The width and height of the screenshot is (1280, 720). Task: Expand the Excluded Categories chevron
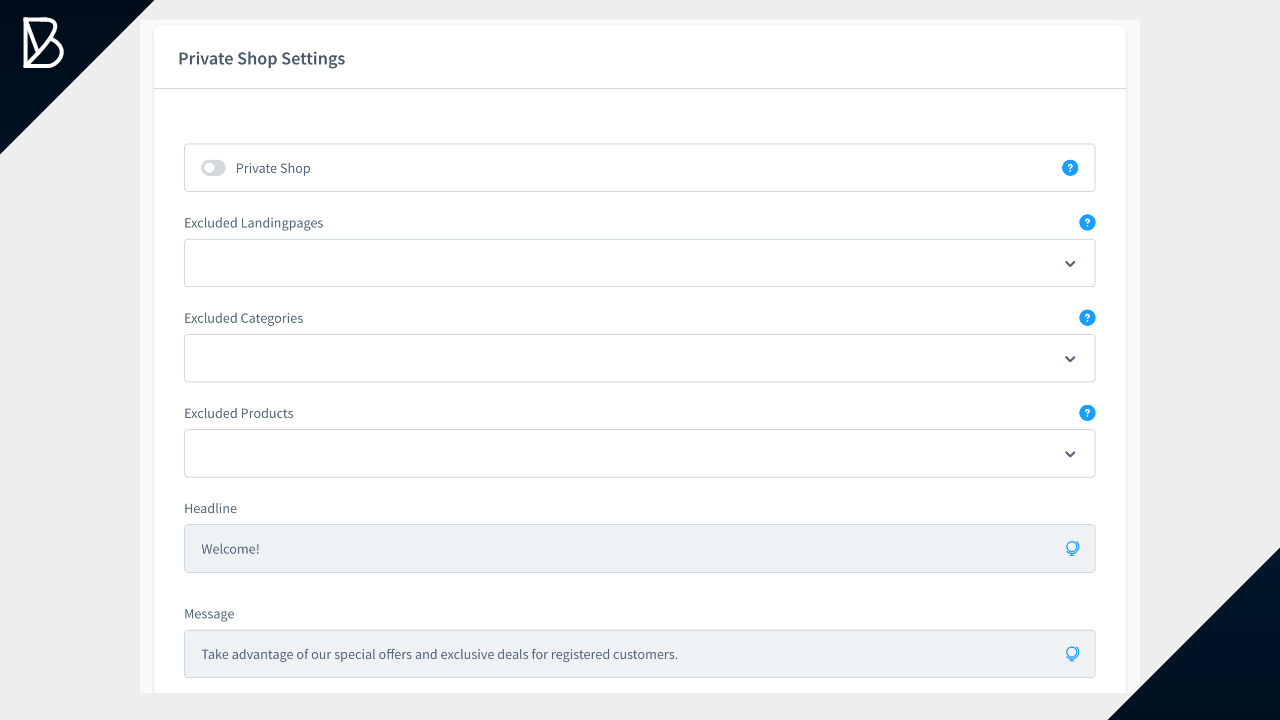tap(1070, 359)
